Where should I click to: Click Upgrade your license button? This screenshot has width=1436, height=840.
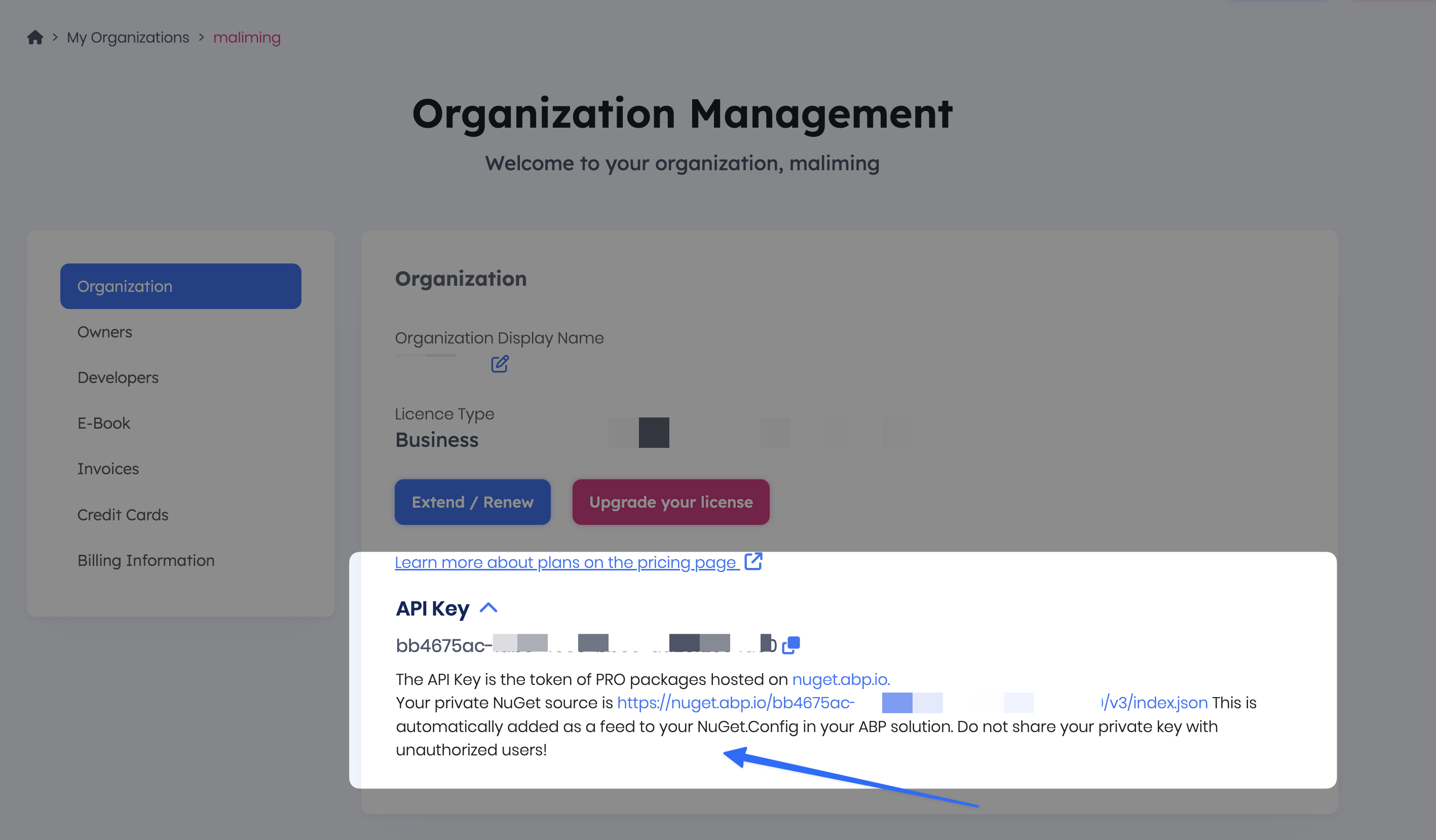[671, 502]
